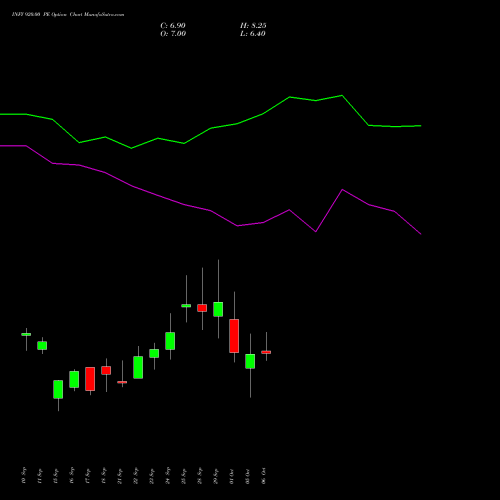
Task: Click the open value 'O: 7.00'
Action: [x=173, y=34]
